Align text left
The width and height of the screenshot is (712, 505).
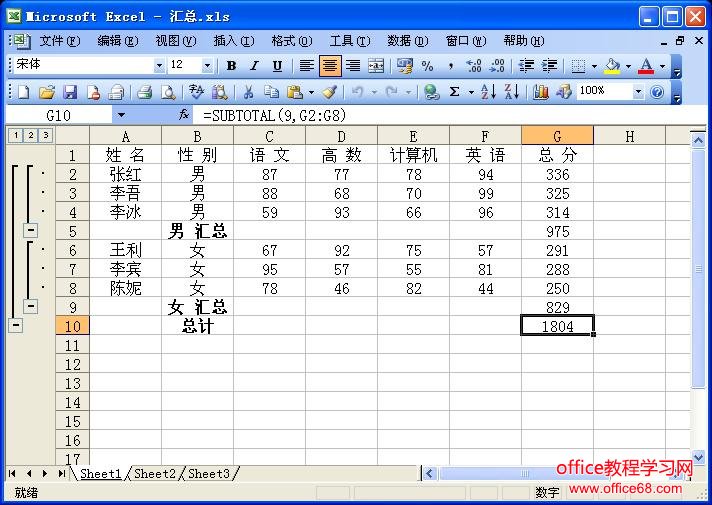coord(307,66)
